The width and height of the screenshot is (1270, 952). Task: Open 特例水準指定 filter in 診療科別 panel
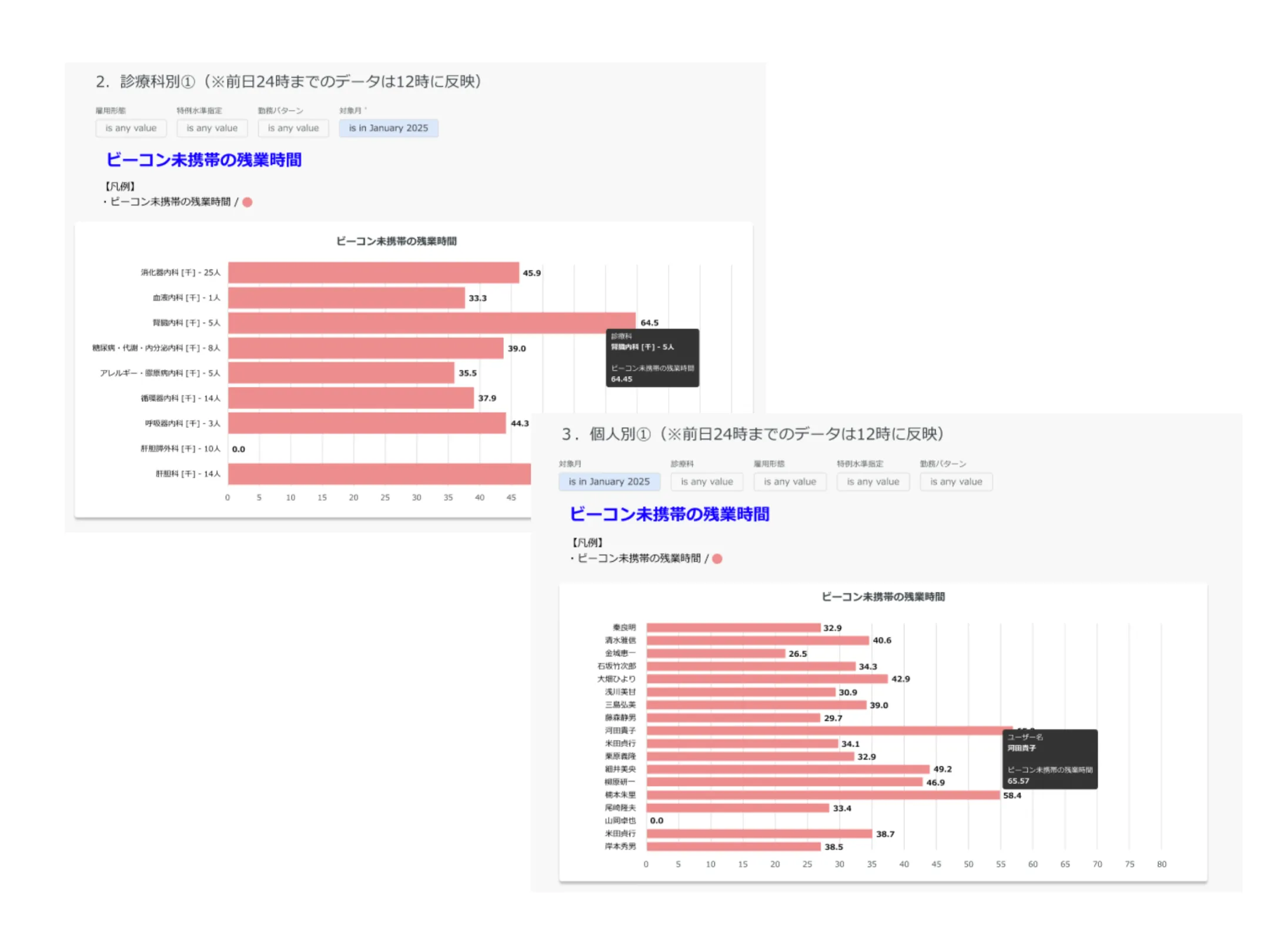(x=212, y=128)
